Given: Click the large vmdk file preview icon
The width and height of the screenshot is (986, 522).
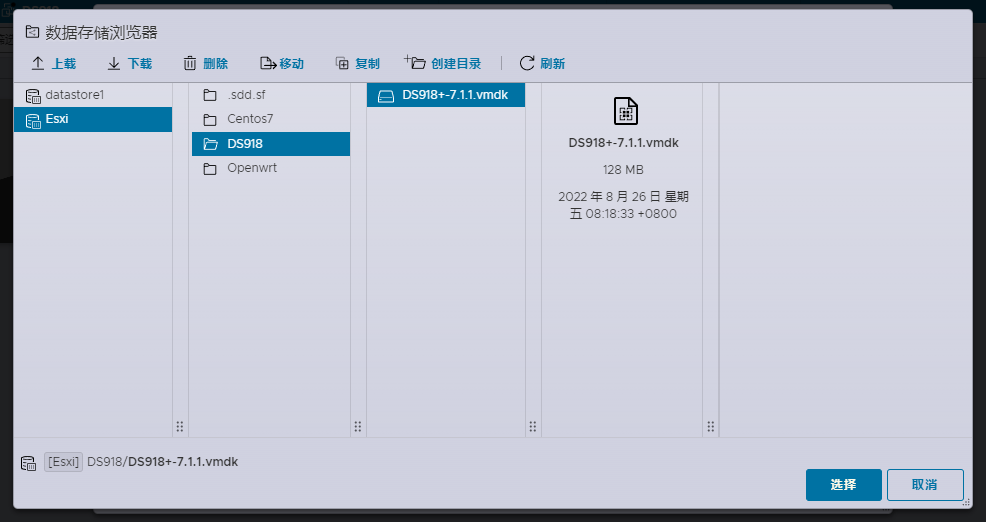Looking at the screenshot, I should (624, 111).
